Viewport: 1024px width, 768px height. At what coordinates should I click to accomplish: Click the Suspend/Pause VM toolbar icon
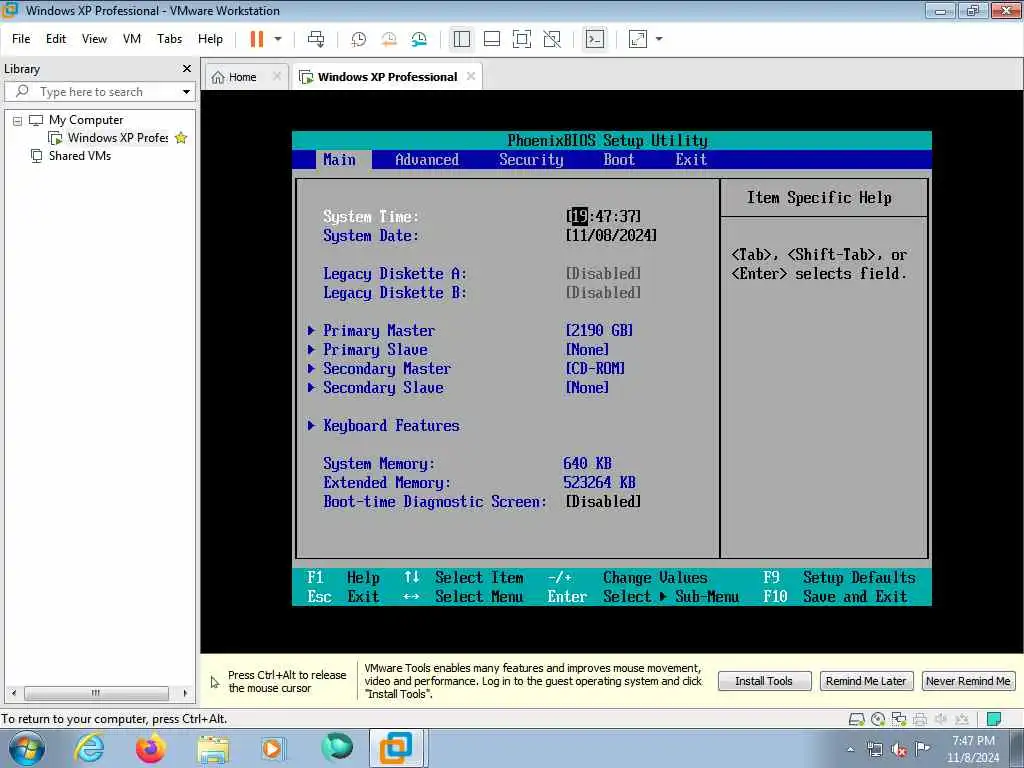pos(257,39)
